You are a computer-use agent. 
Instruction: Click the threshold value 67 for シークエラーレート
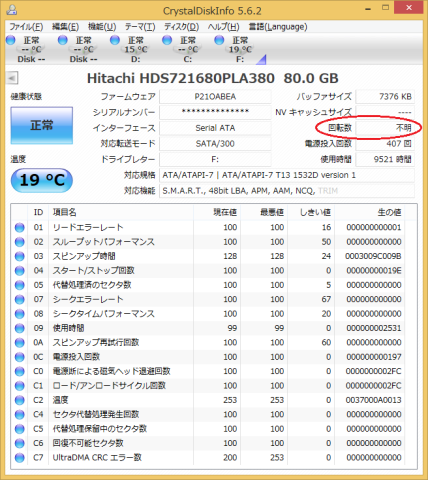(326, 299)
